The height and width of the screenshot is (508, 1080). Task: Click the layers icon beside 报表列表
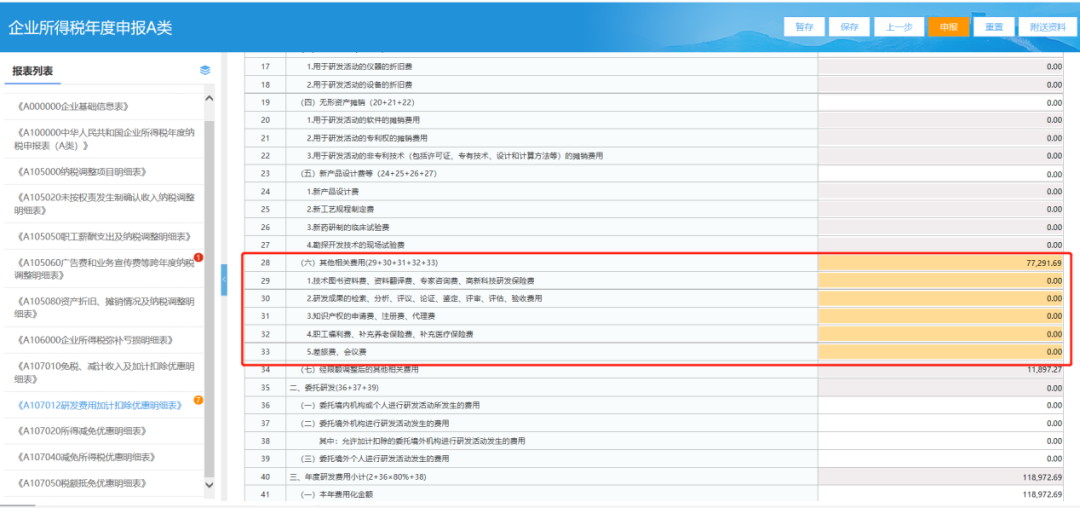(x=205, y=70)
